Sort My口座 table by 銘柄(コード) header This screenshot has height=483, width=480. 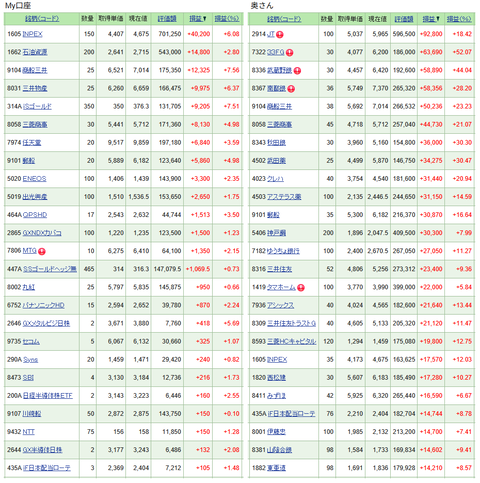pyautogui.click(x=42, y=19)
